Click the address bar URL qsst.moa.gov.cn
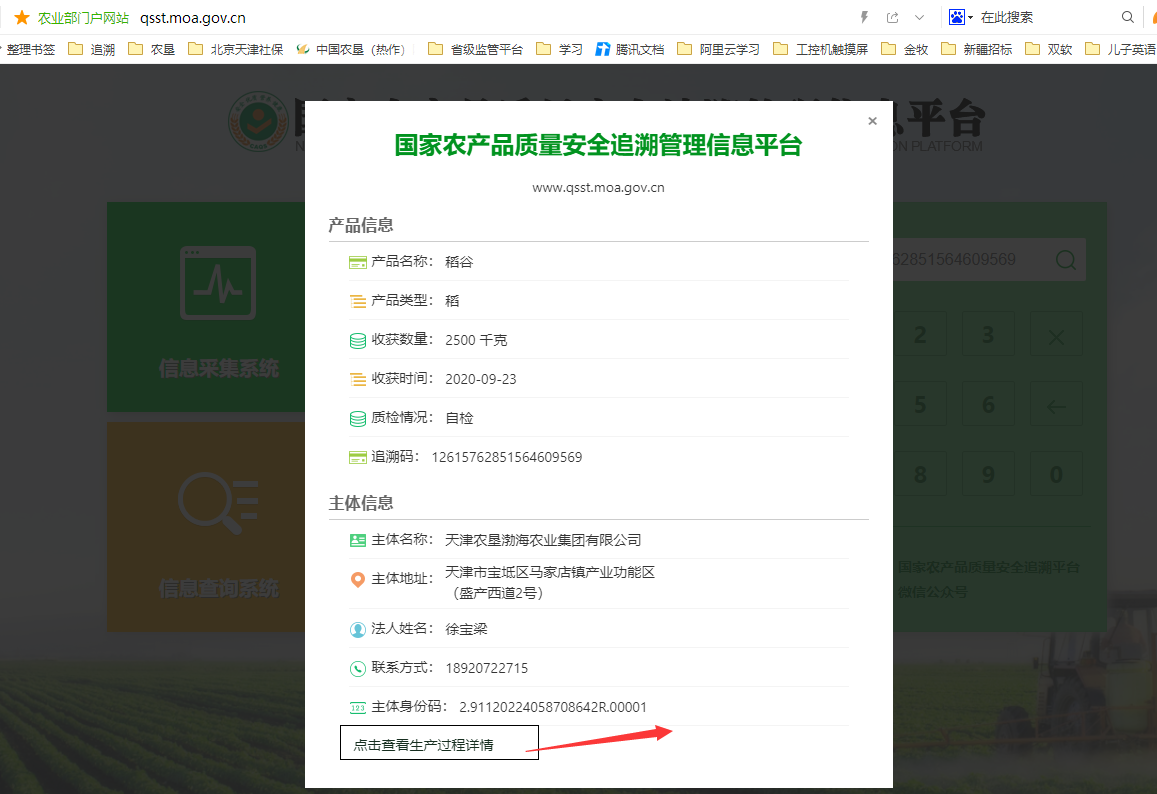1157x794 pixels. point(193,18)
